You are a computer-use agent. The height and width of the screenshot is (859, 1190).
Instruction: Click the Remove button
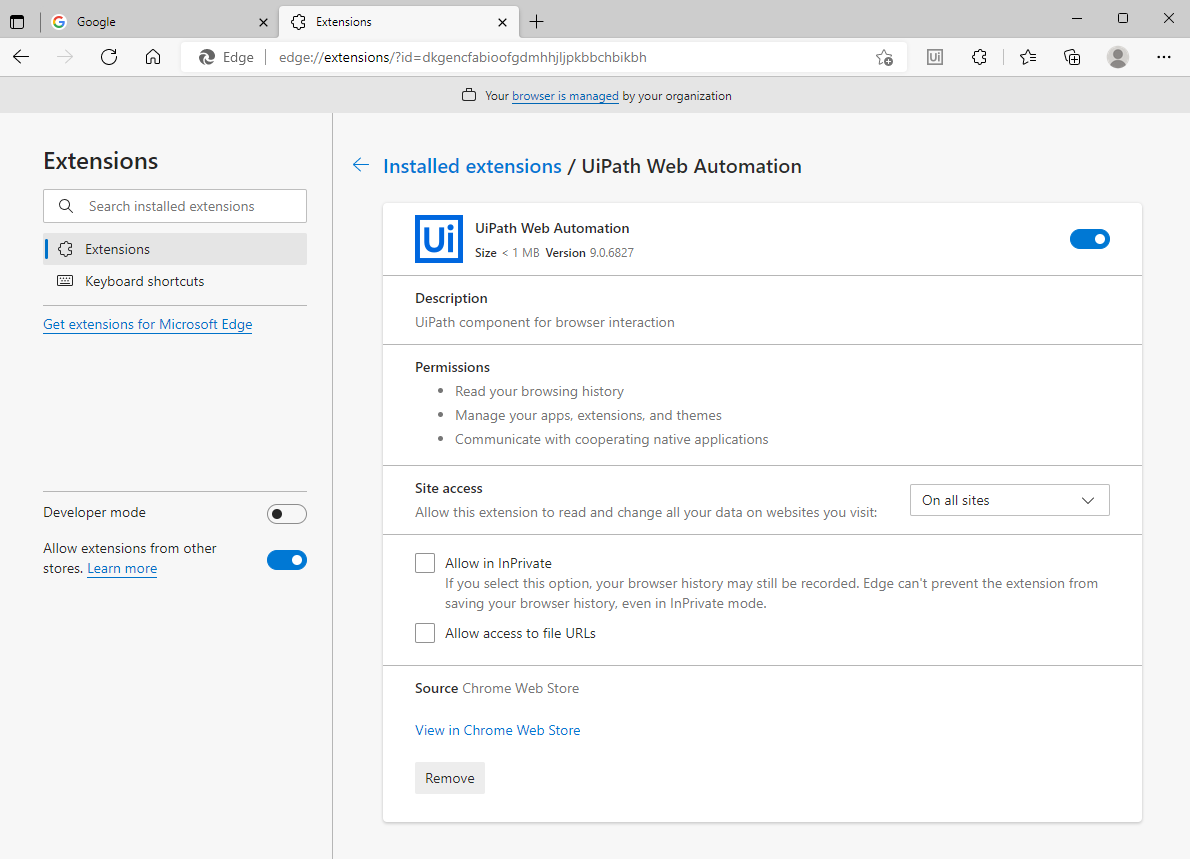[x=450, y=778]
